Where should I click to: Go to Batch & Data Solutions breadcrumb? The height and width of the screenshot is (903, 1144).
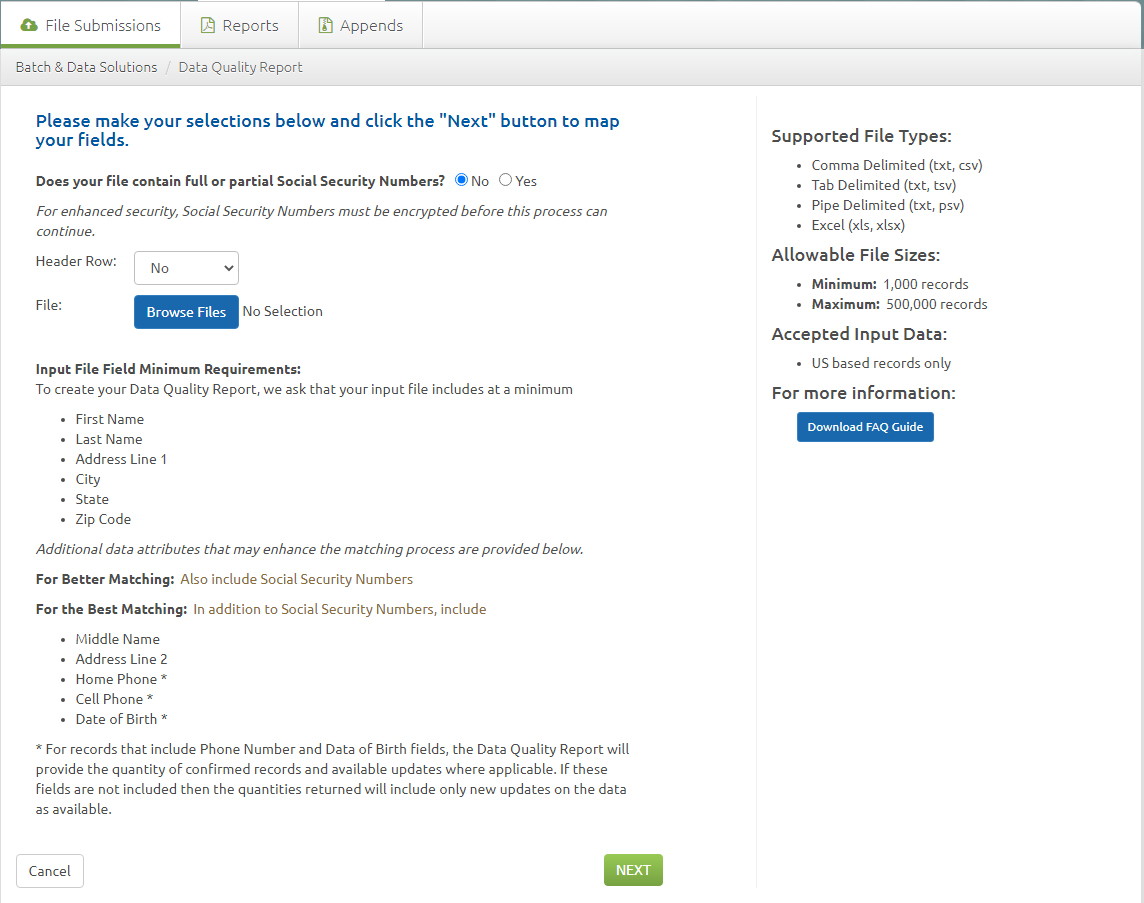pos(86,67)
